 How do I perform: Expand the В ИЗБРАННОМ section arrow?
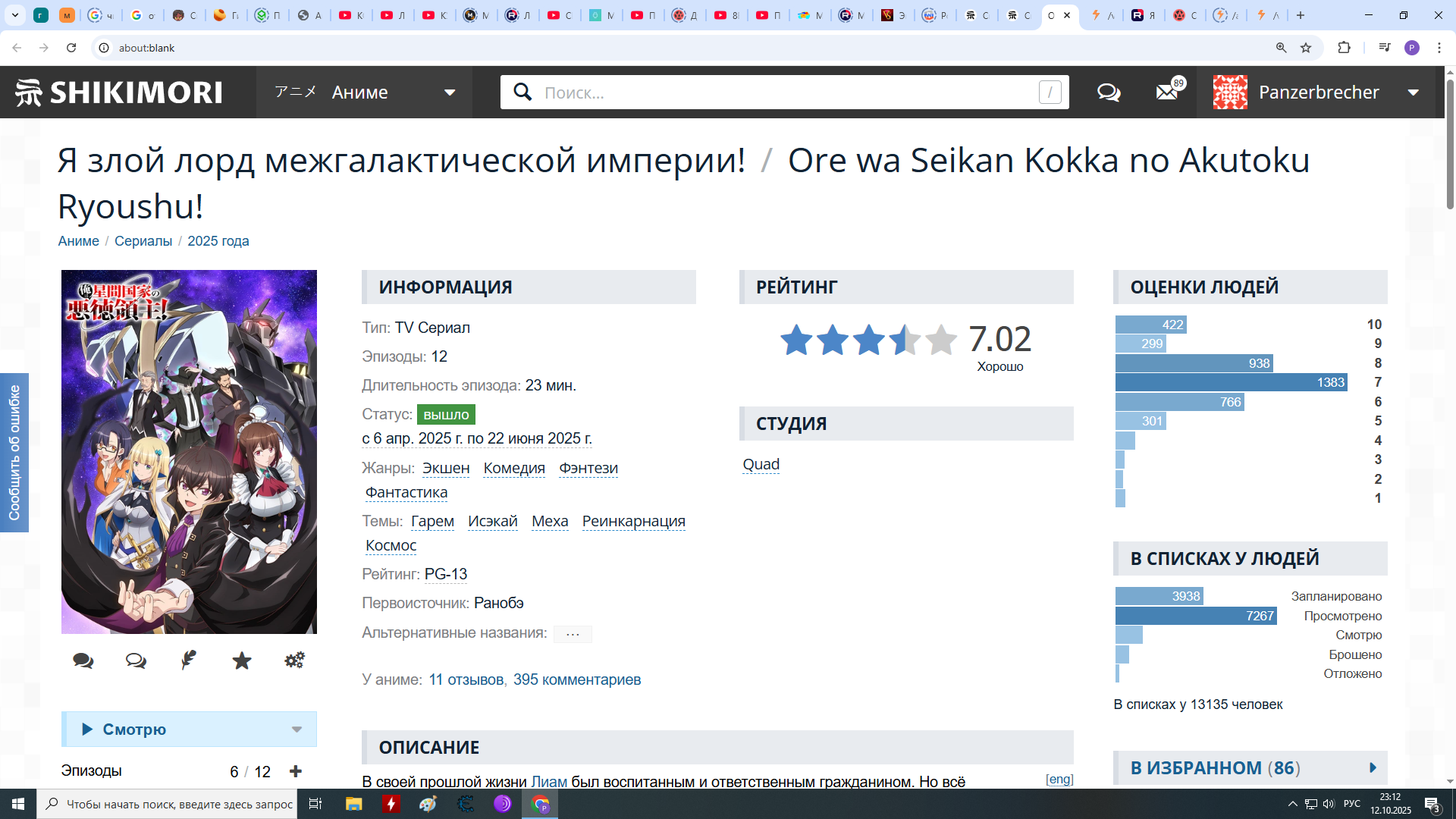click(x=1373, y=768)
